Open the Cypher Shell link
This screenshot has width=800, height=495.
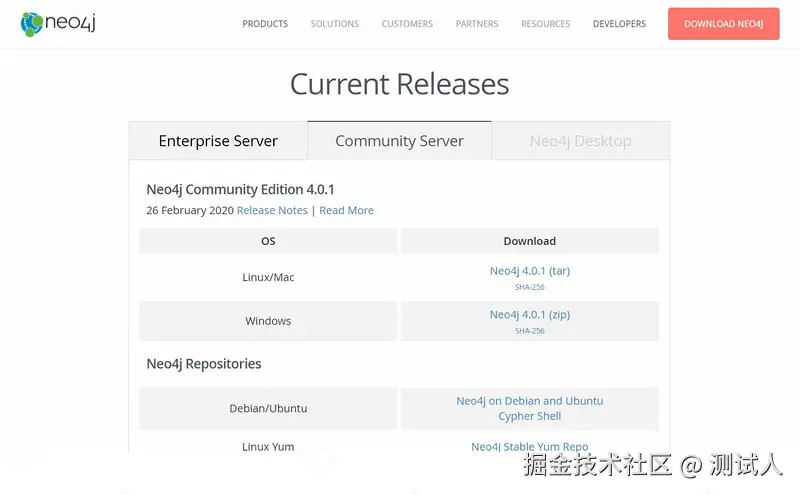530,416
